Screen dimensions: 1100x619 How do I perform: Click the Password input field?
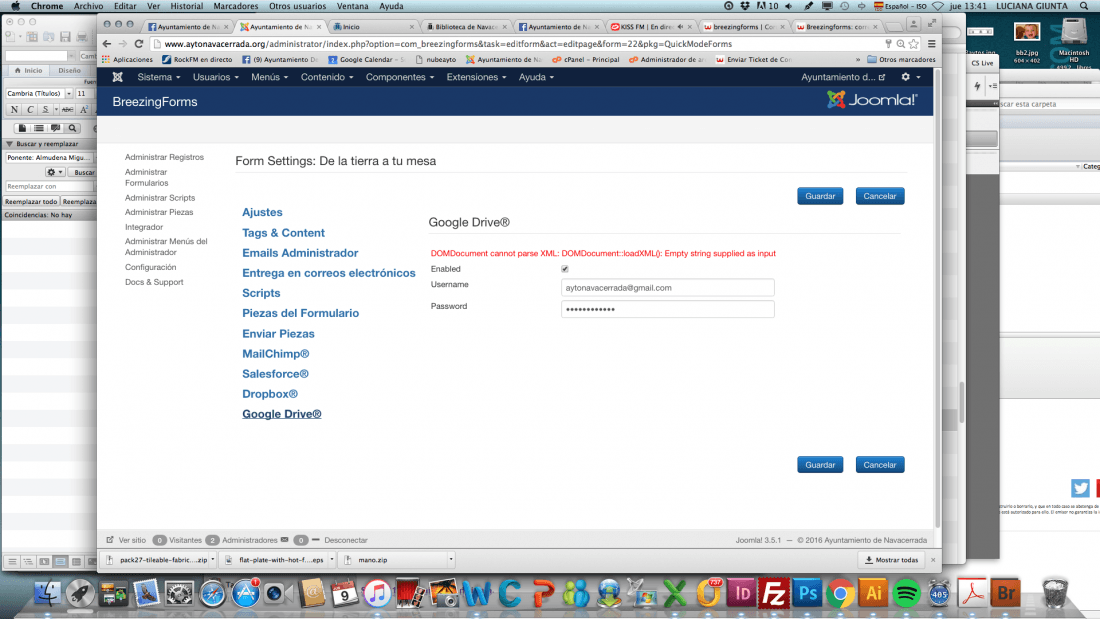(x=667, y=310)
